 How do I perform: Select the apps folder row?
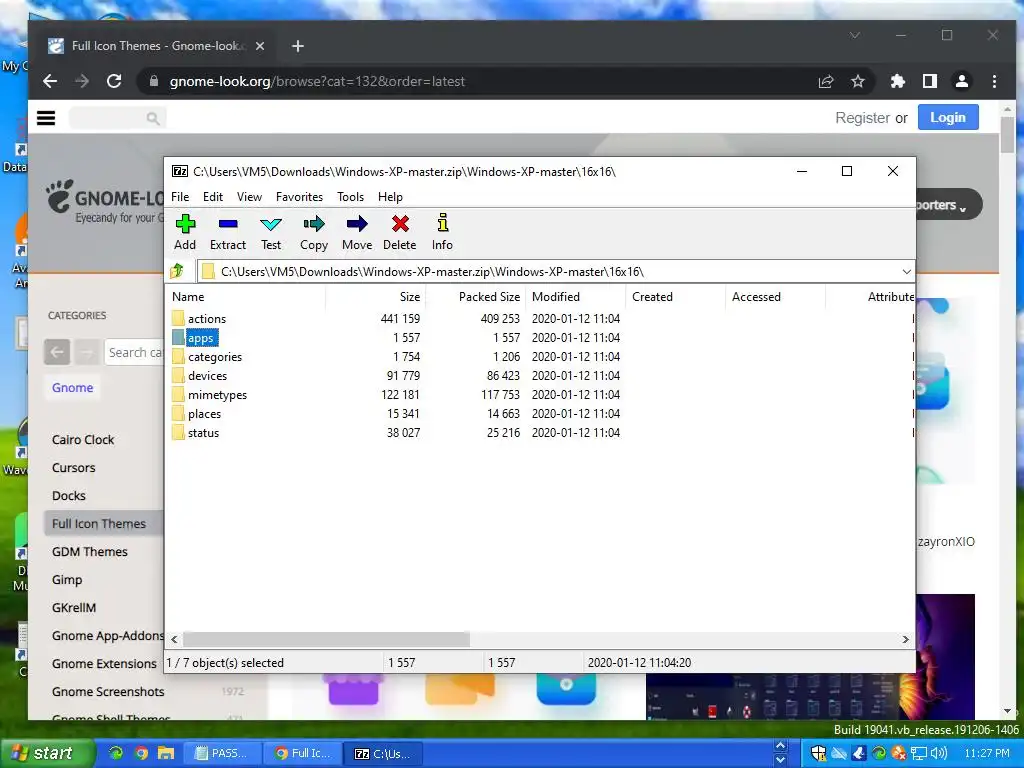(200, 338)
